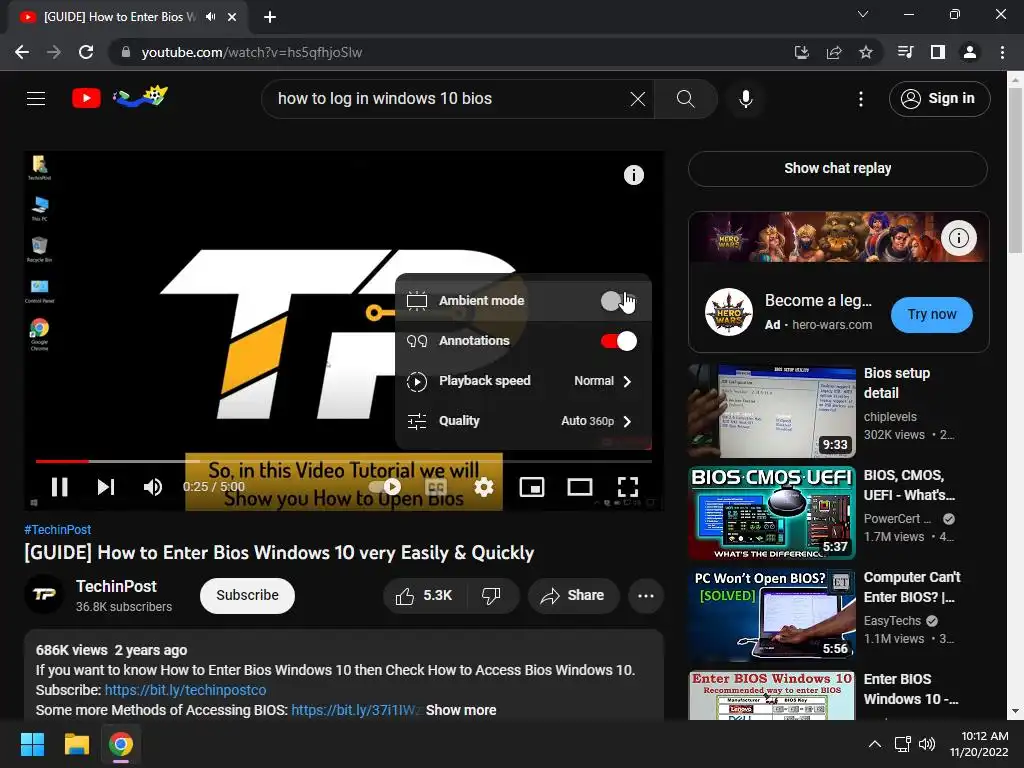Mute the tab via speaker icon

tap(210, 17)
